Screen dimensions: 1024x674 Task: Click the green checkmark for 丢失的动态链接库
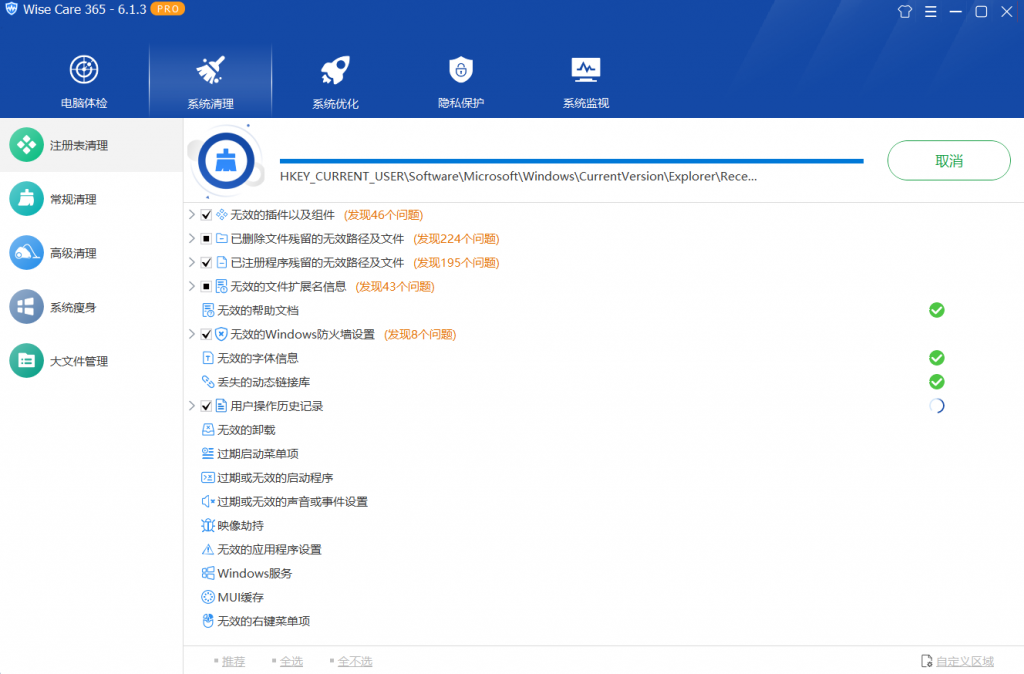936,381
